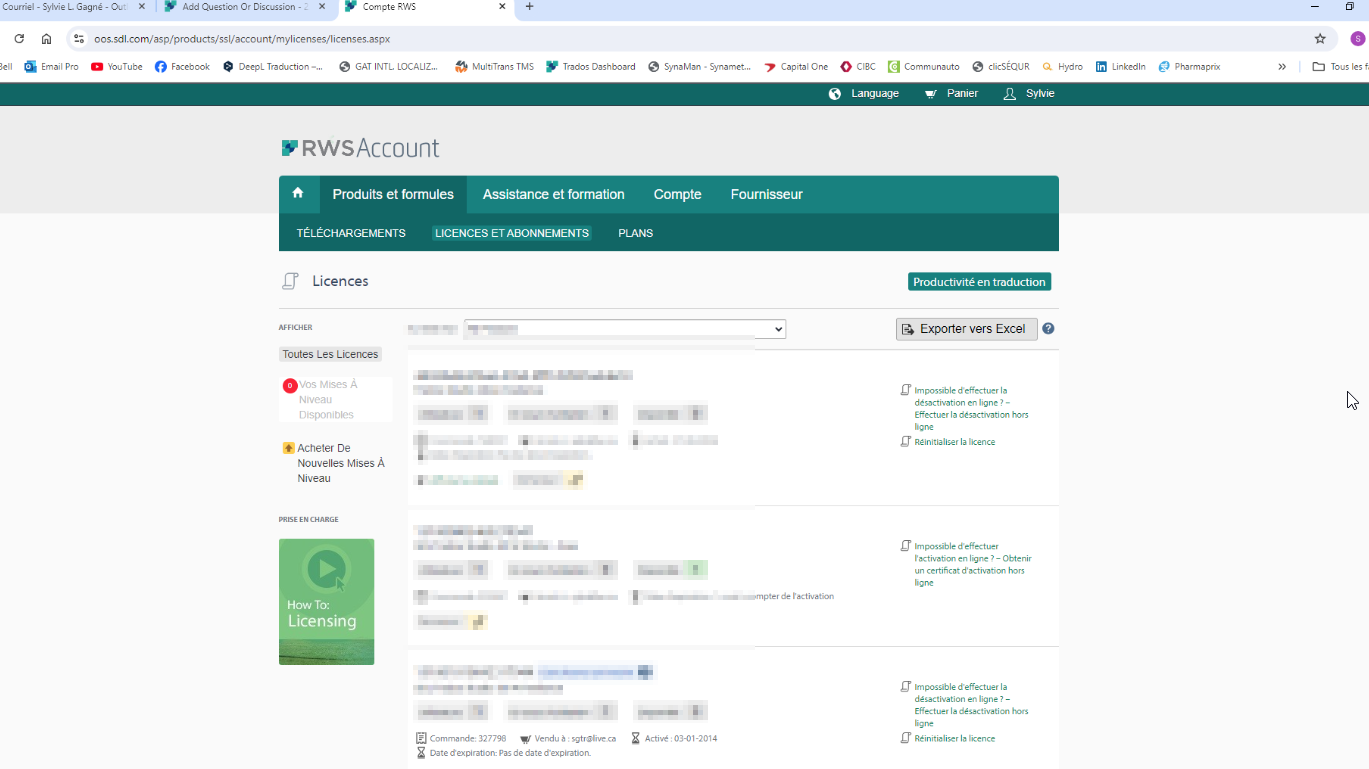Open the Sylvie user account menu
The image size is (1369, 769).
tap(1029, 94)
